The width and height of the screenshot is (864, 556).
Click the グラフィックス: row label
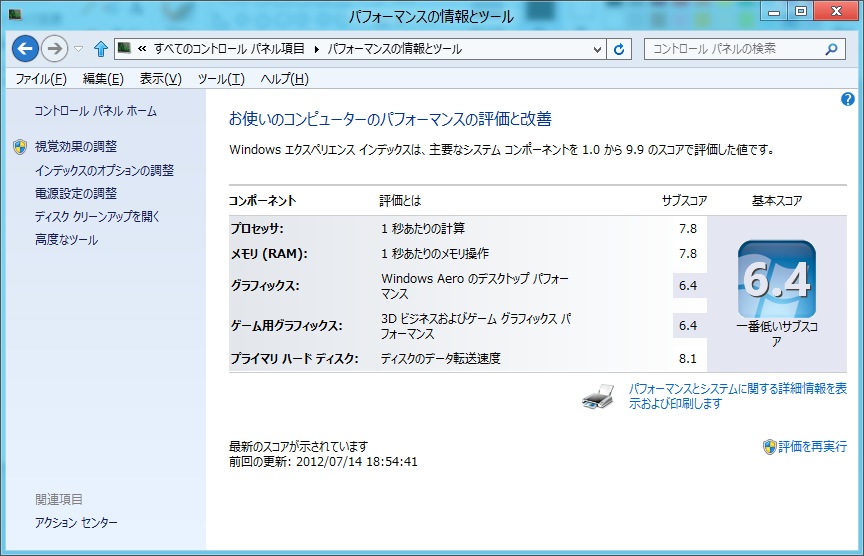pos(265,286)
